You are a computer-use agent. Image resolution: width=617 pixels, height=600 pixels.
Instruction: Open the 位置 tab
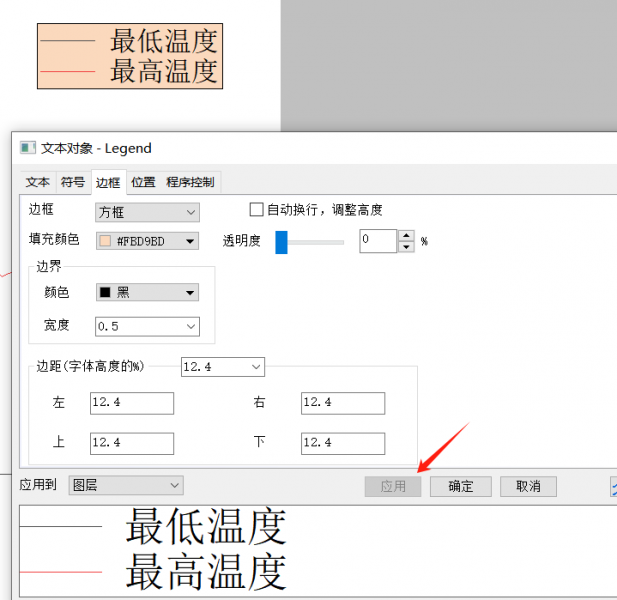(x=143, y=182)
